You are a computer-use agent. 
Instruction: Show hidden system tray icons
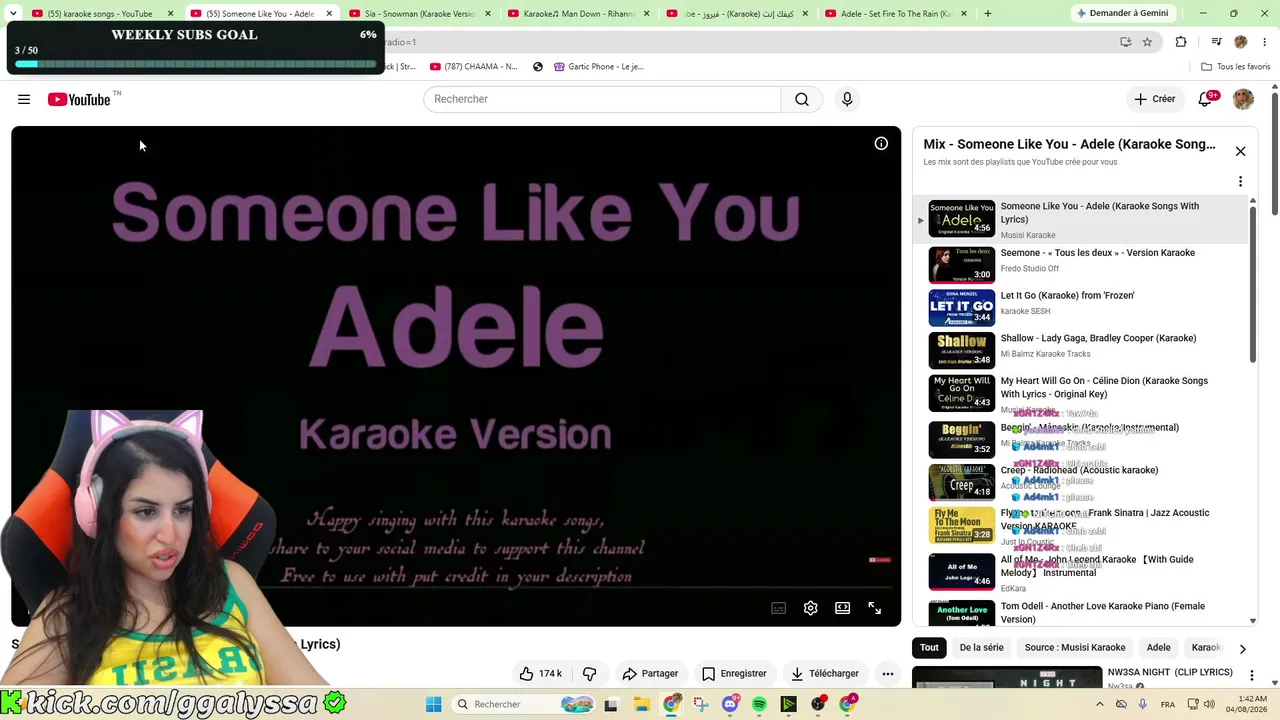[1100, 704]
